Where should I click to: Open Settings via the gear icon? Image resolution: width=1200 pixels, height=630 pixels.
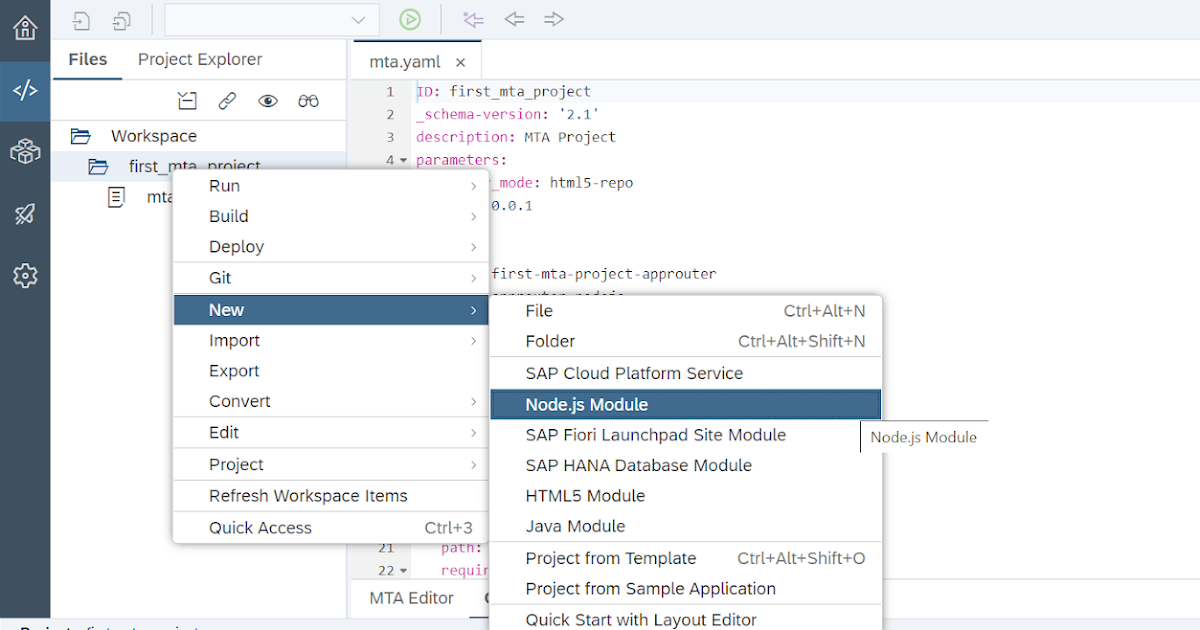click(25, 276)
